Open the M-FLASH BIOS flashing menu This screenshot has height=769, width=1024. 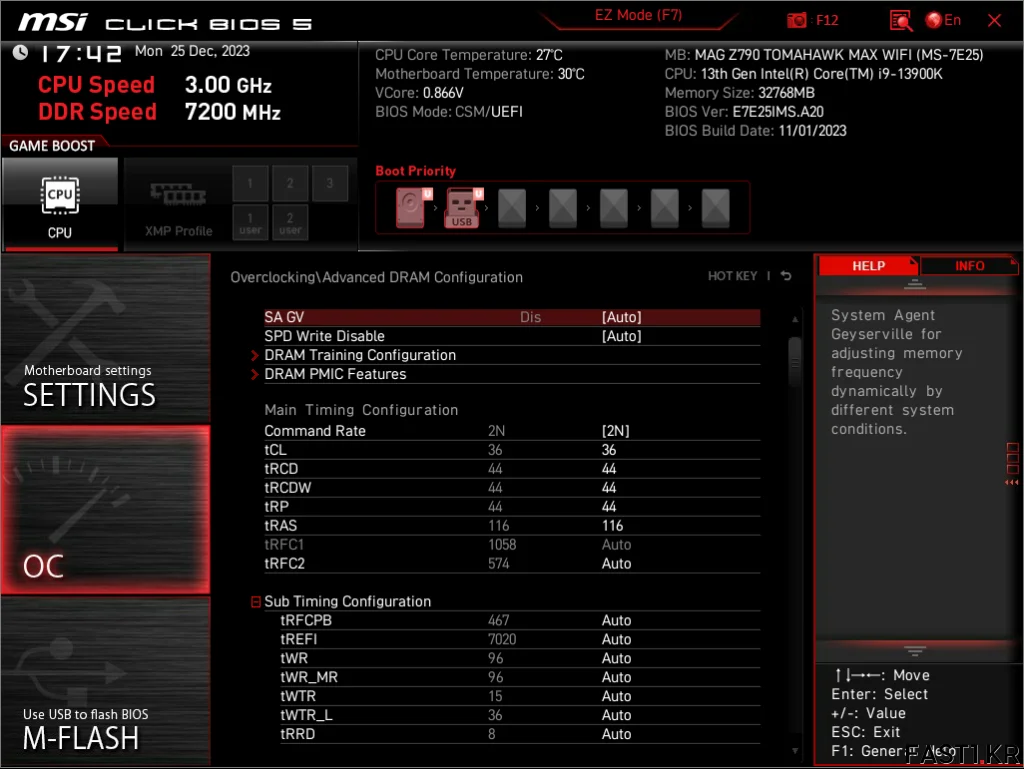[x=106, y=682]
